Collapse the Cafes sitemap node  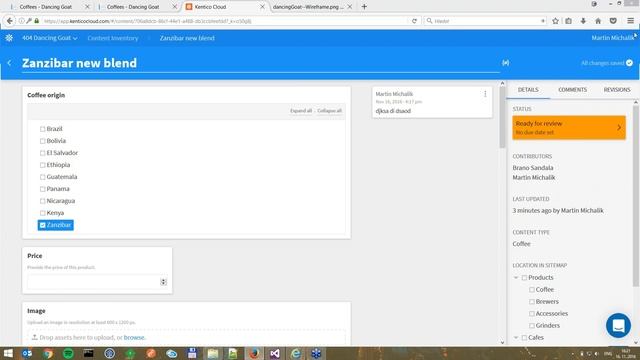pos(516,338)
